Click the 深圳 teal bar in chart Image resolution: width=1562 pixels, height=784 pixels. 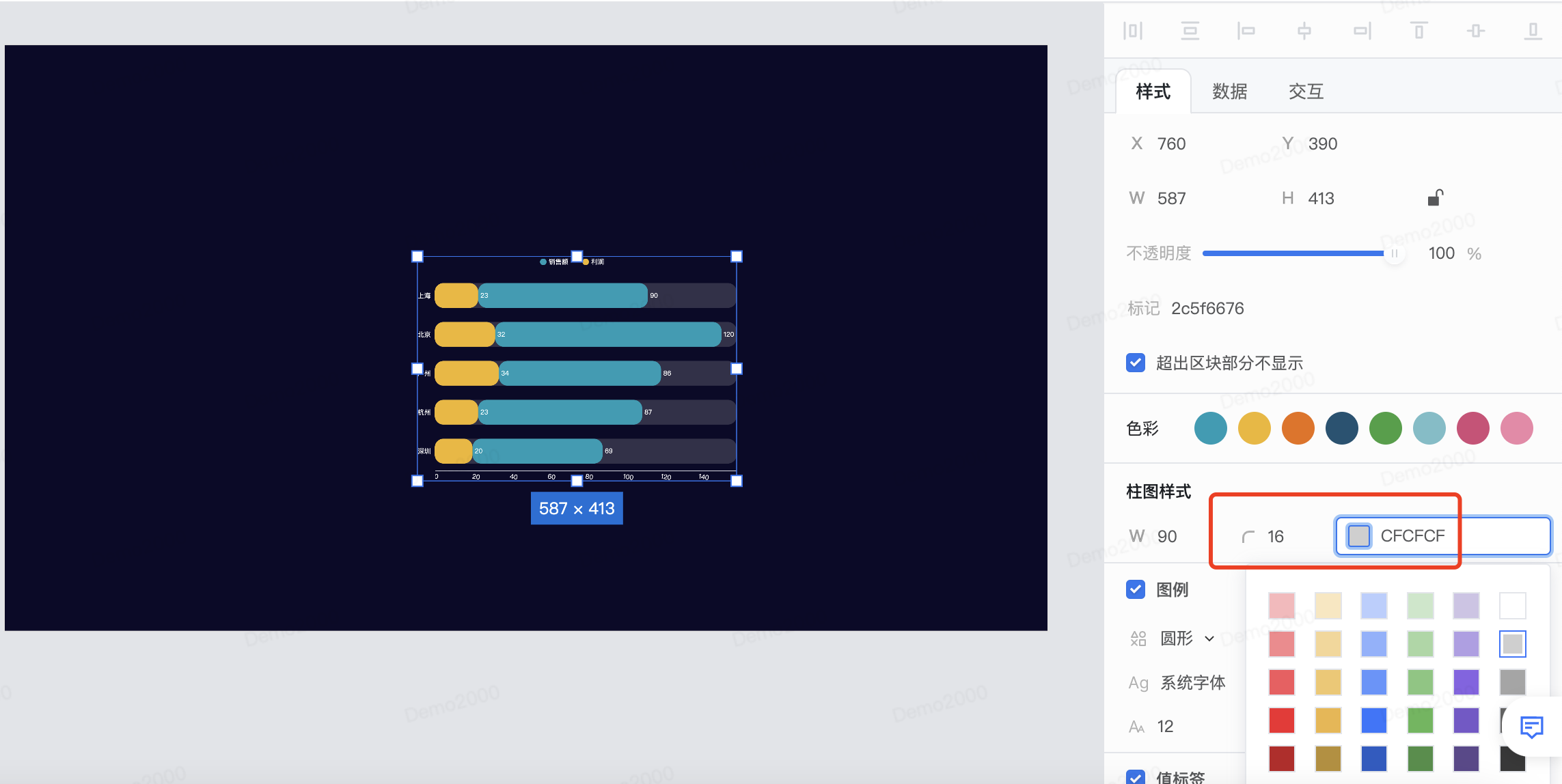point(538,451)
